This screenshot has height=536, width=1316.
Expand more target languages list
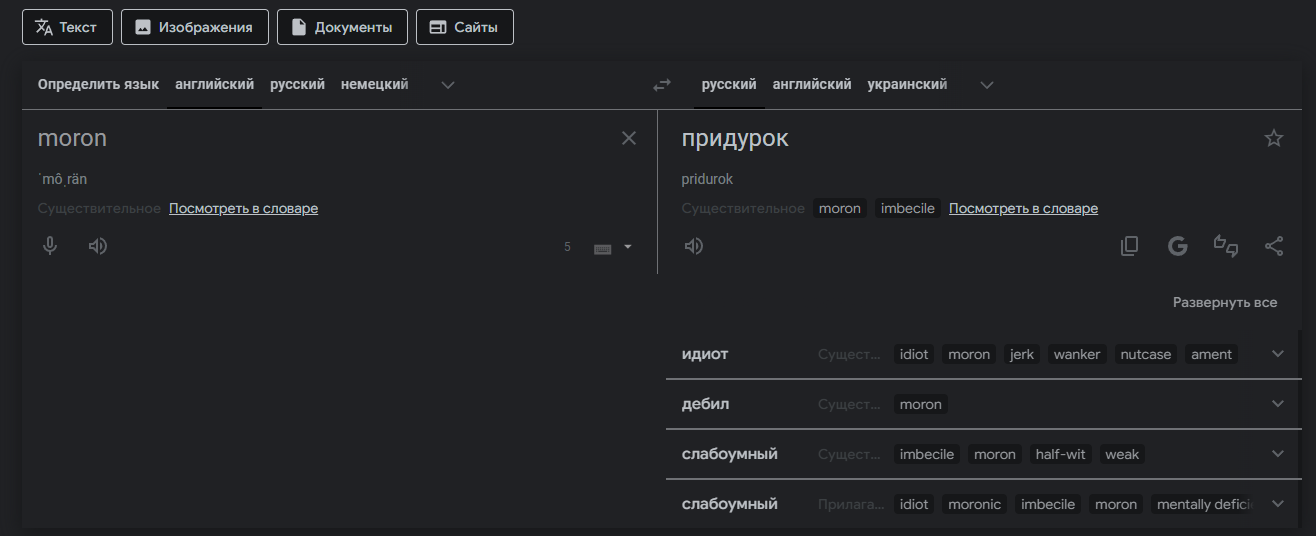point(987,85)
